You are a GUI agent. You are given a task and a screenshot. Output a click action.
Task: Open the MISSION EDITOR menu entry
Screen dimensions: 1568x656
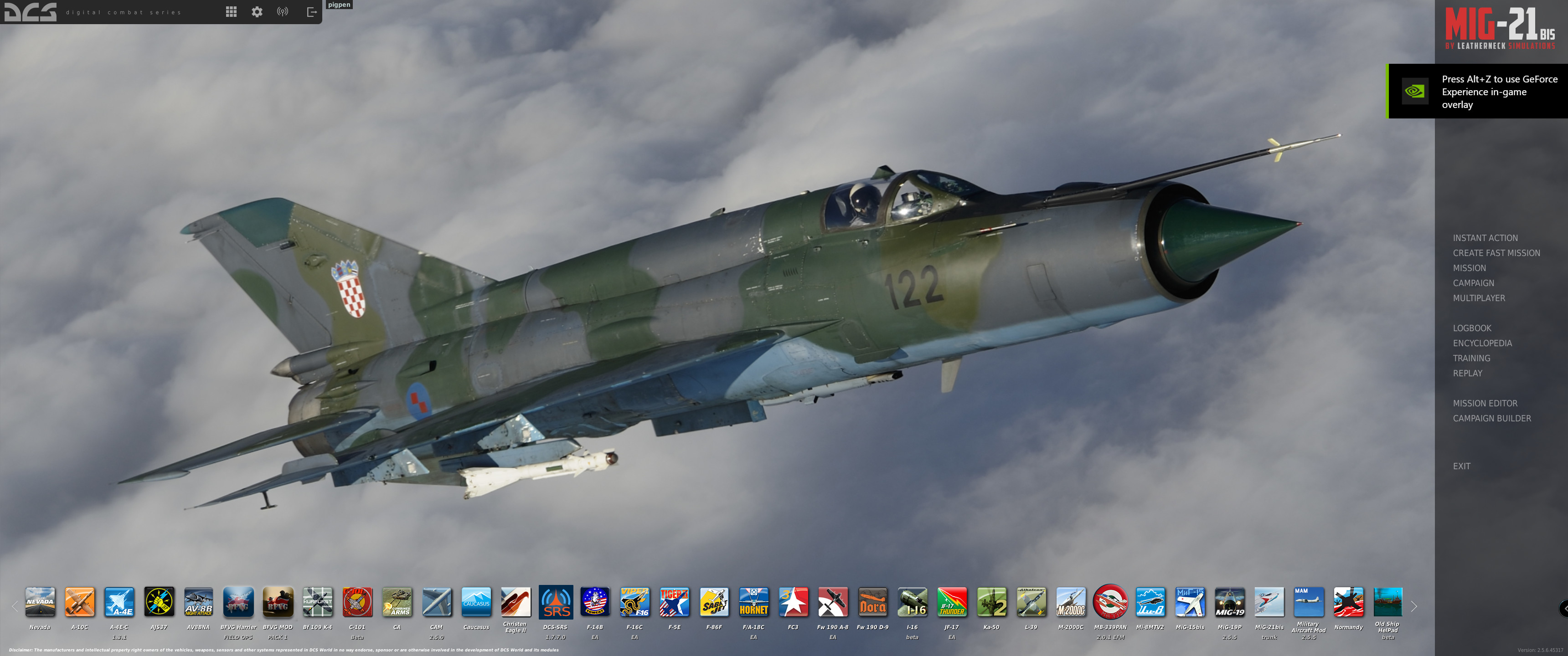tap(1485, 404)
